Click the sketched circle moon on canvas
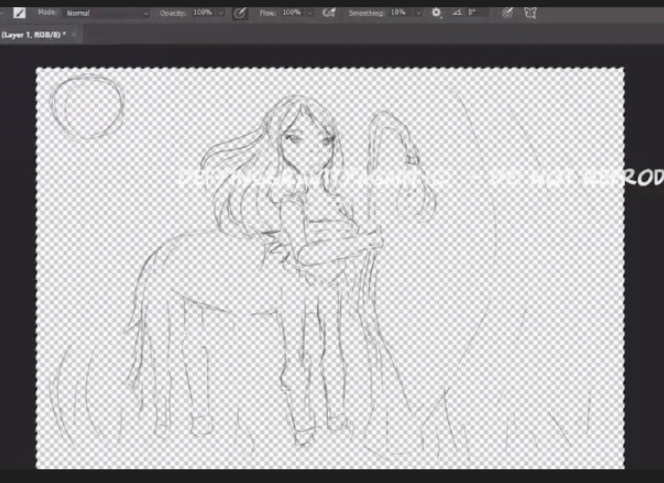This screenshot has width=664, height=483. [x=87, y=107]
